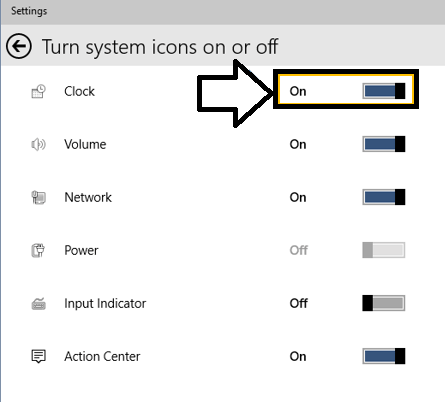
Task: Click the Action Center label
Action: click(102, 356)
